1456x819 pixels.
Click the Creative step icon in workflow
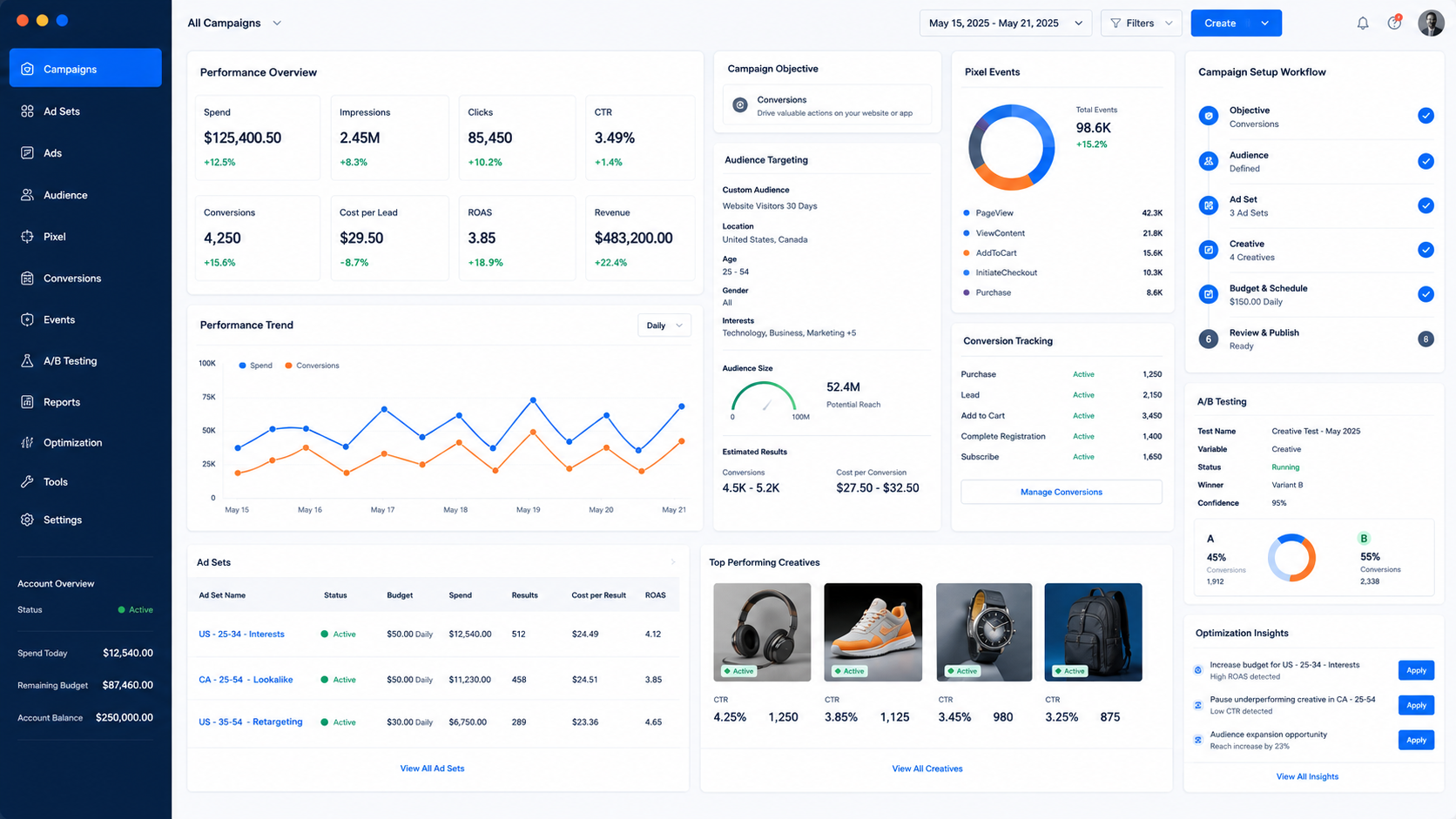click(1208, 250)
